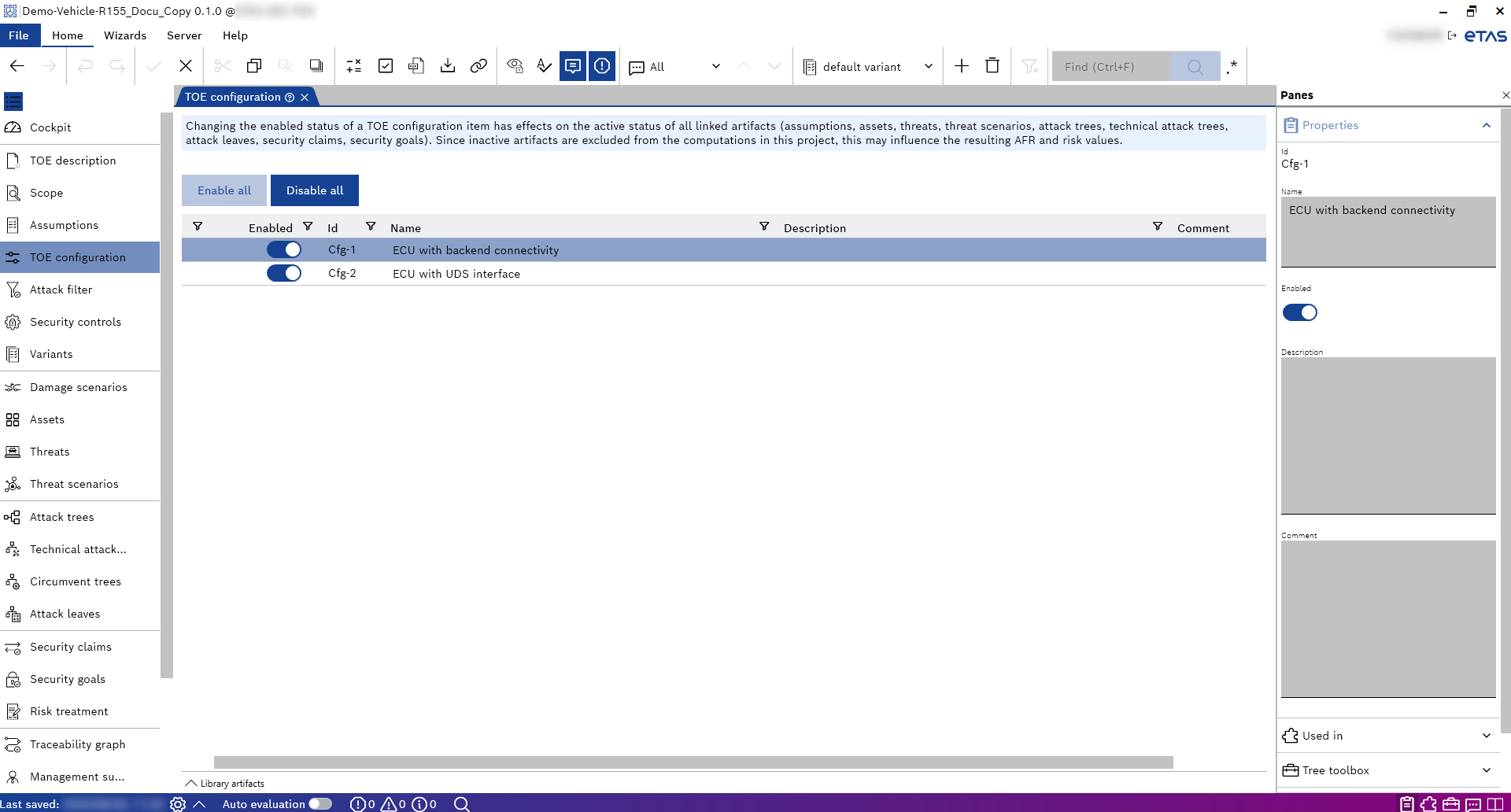Open the Server menu

point(184,35)
